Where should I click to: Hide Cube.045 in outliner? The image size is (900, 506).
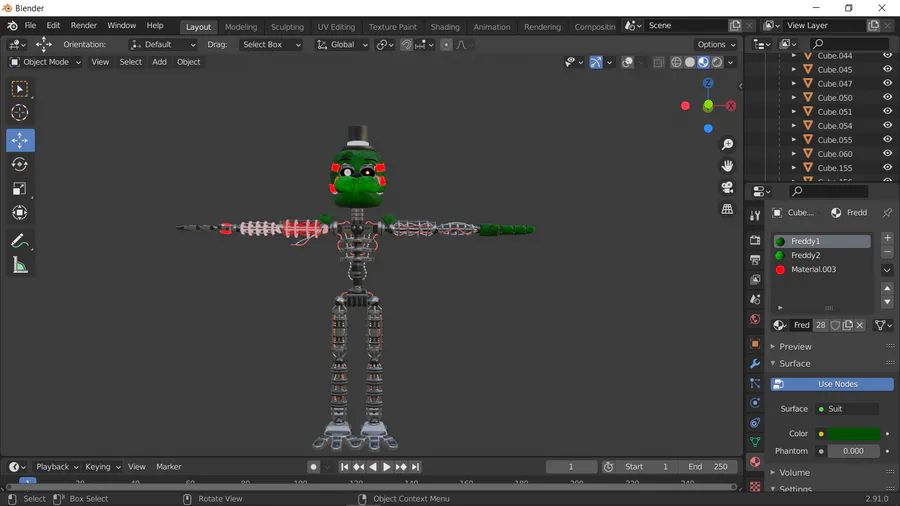887,69
